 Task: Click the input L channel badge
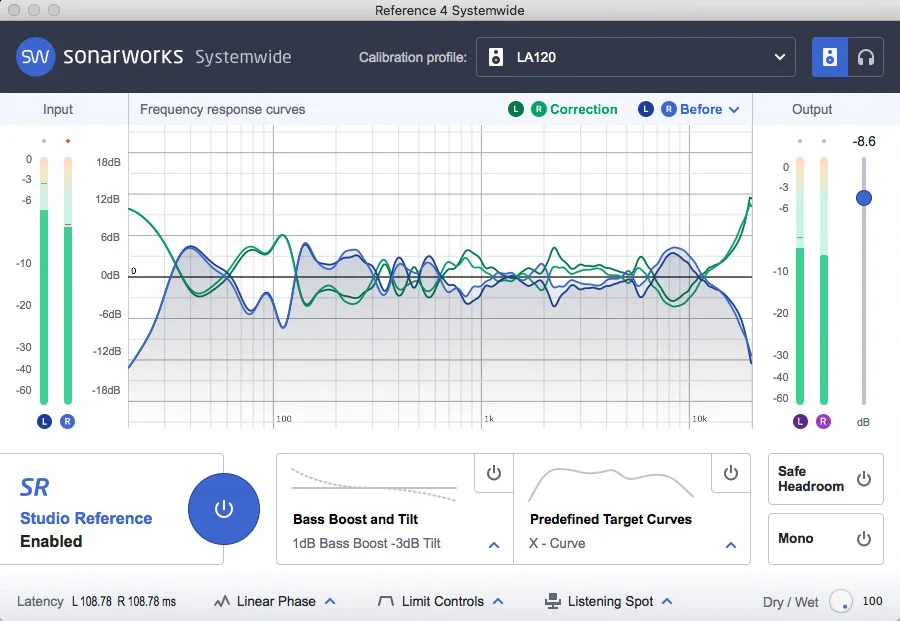coord(44,421)
